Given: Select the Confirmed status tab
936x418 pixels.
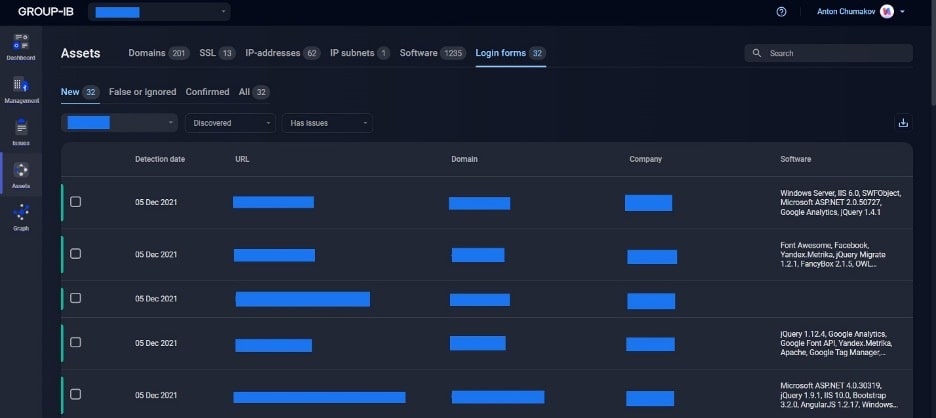Looking at the screenshot, I should (x=207, y=92).
